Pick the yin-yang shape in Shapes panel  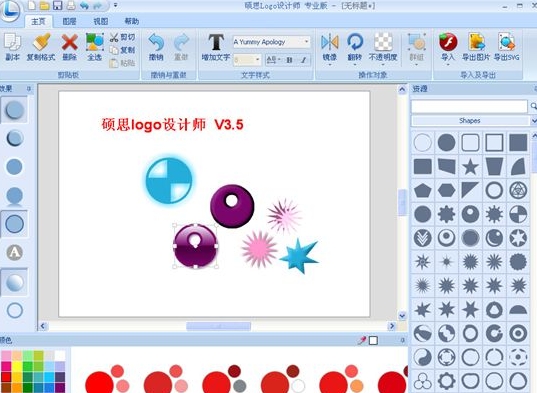pos(423,357)
